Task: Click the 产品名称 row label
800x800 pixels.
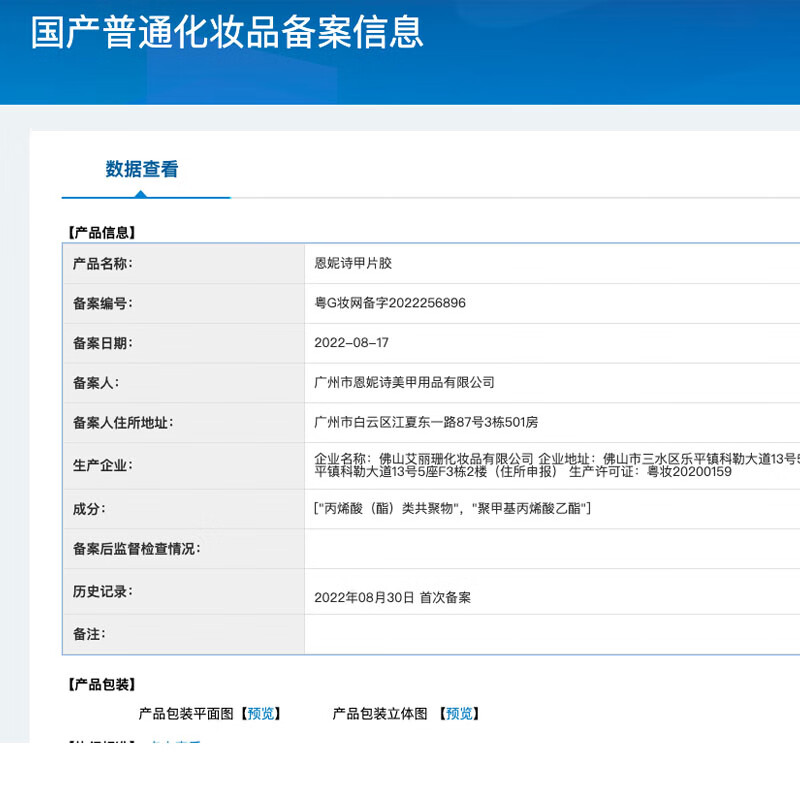Action: pyautogui.click(x=102, y=263)
